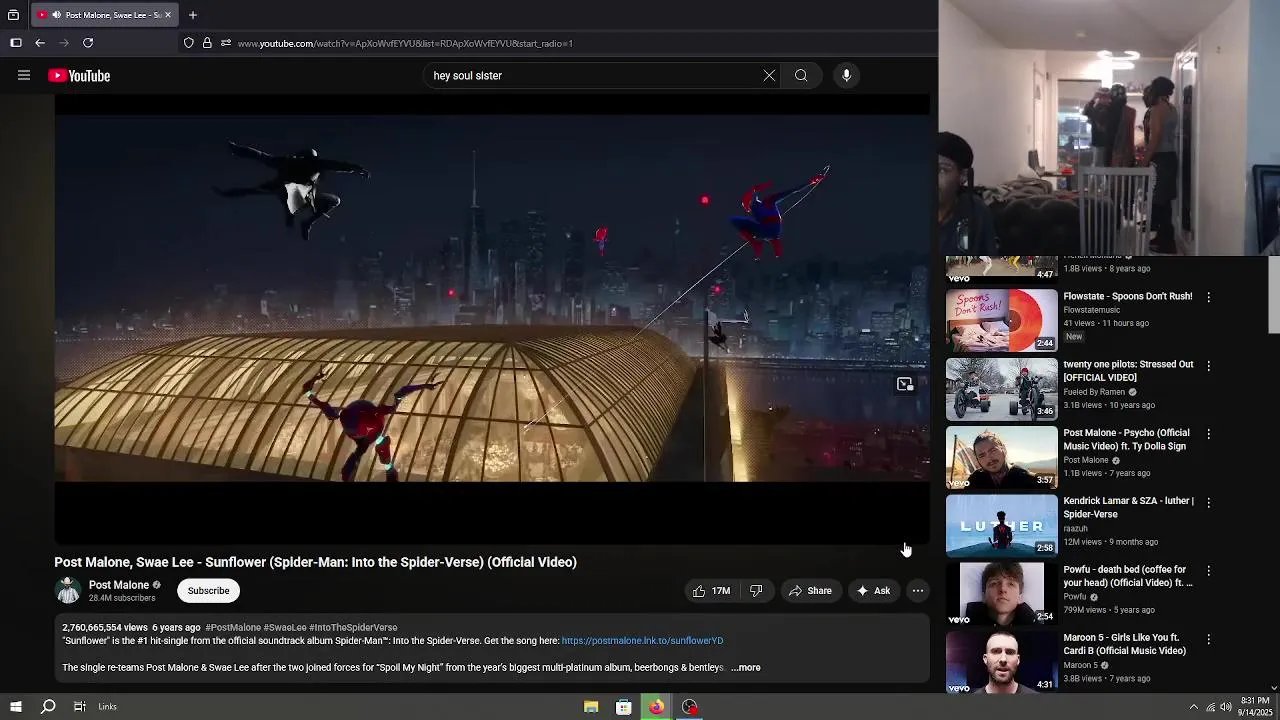This screenshot has height=720, width=1280.
Task: Start voice search with microphone
Action: point(846,75)
